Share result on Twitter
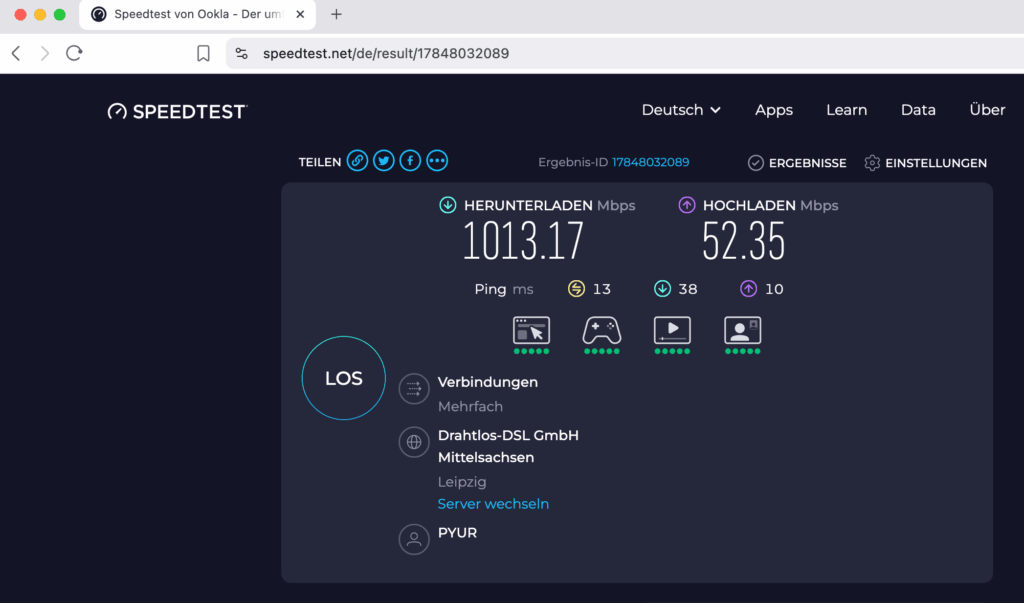This screenshot has height=603, width=1024. tap(384, 161)
